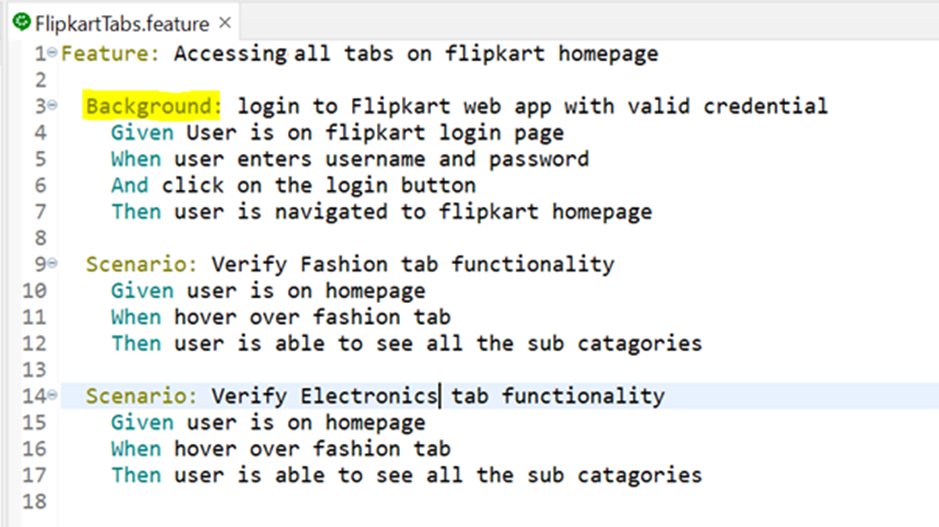This screenshot has width=939, height=527.
Task: Click the Feature keyword on line 1
Action: pos(110,54)
